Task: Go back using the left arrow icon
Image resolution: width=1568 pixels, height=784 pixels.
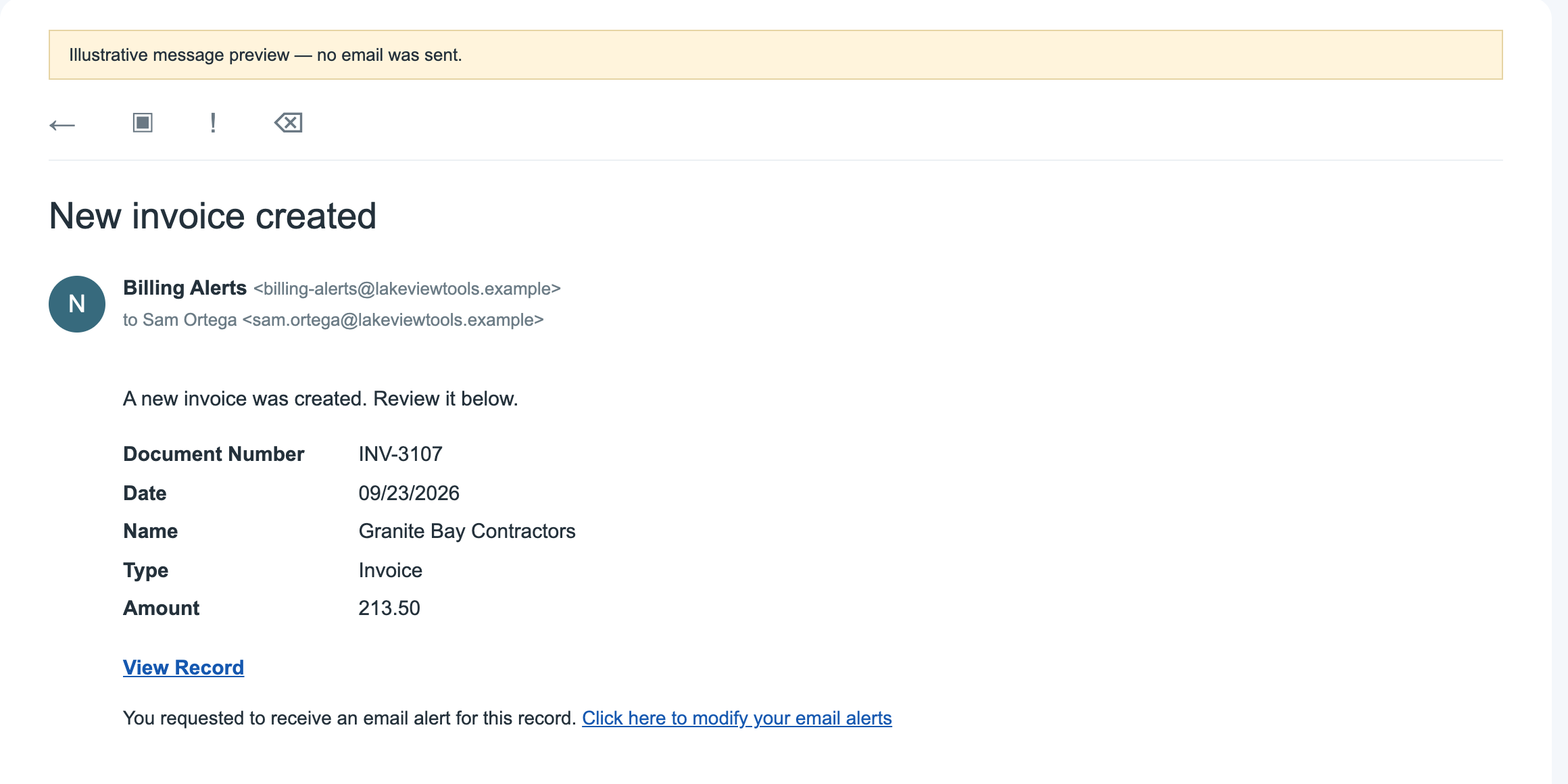Action: click(x=62, y=125)
